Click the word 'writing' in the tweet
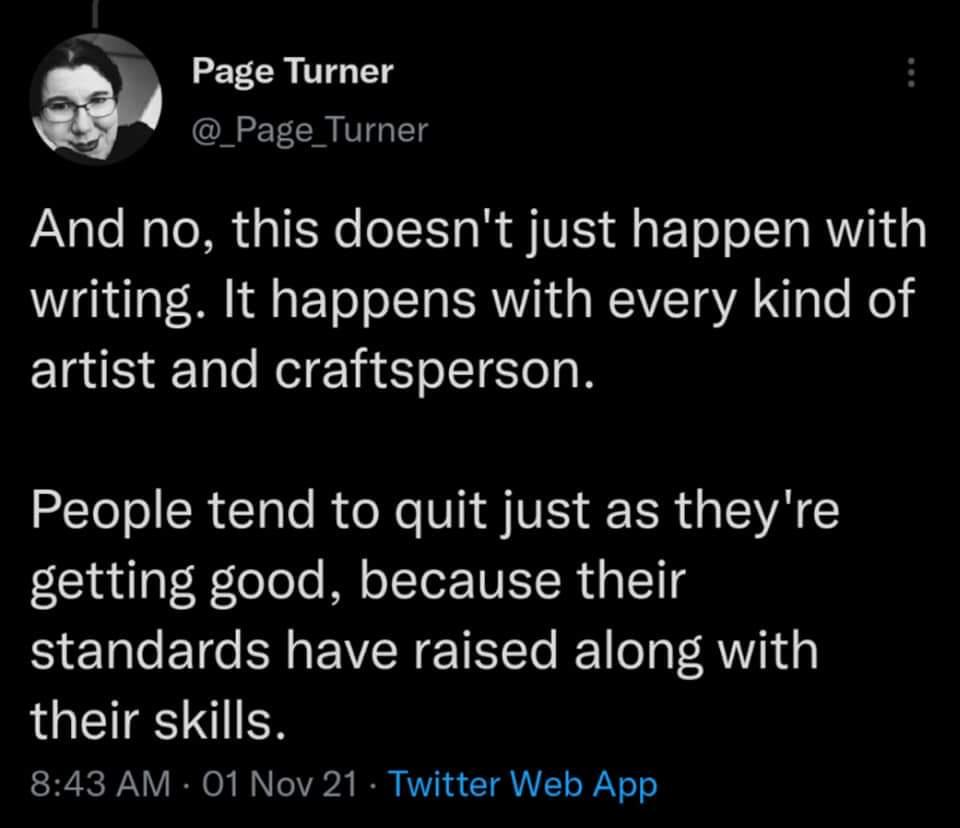This screenshot has width=960, height=828. 109,301
